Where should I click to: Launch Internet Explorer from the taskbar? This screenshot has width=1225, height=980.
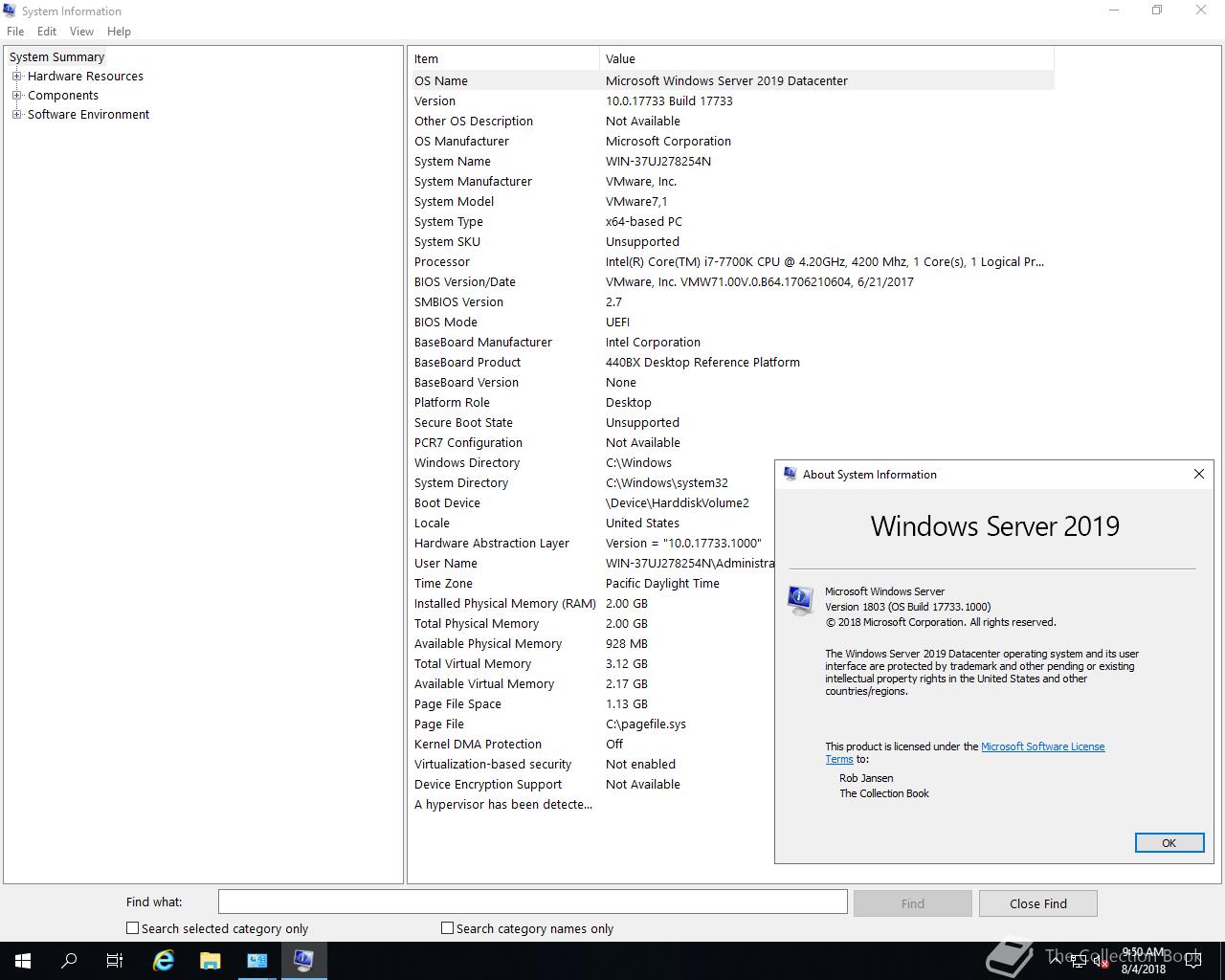coord(164,961)
